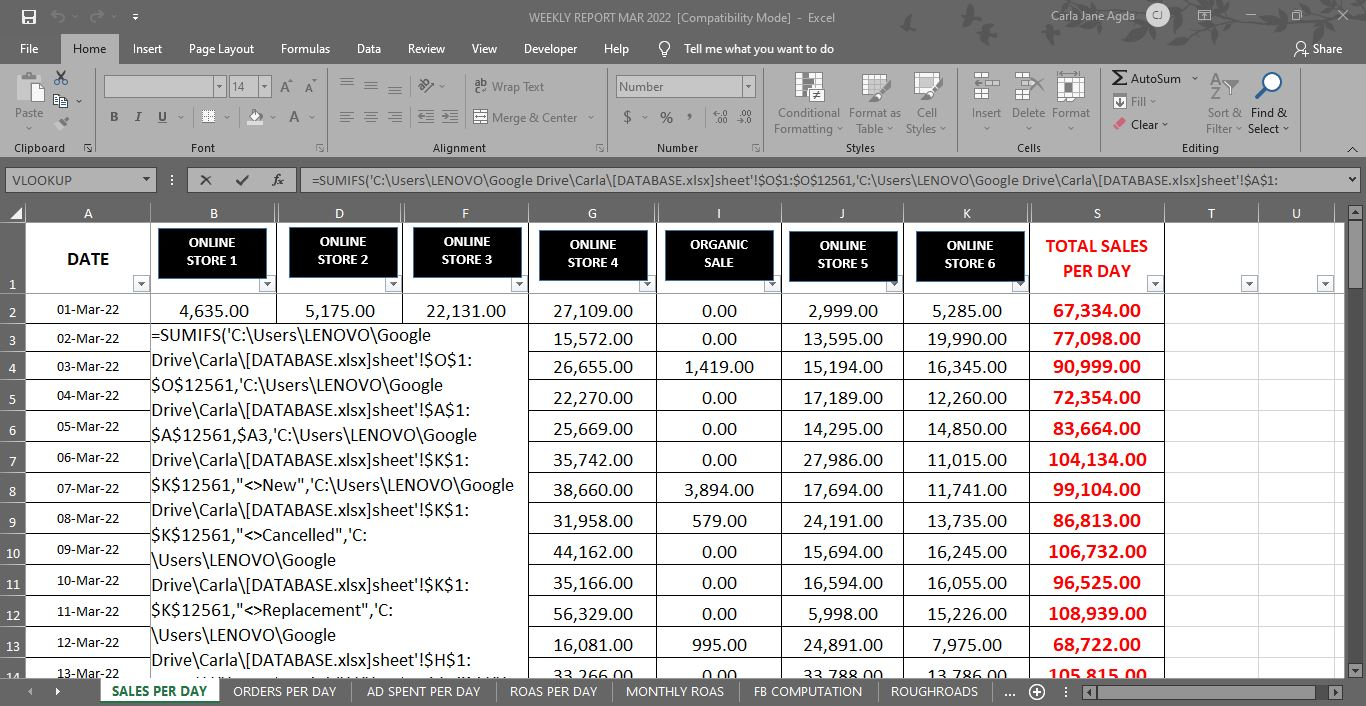This screenshot has width=1366, height=706.
Task: Click the Font Color letter A
Action: 295,117
